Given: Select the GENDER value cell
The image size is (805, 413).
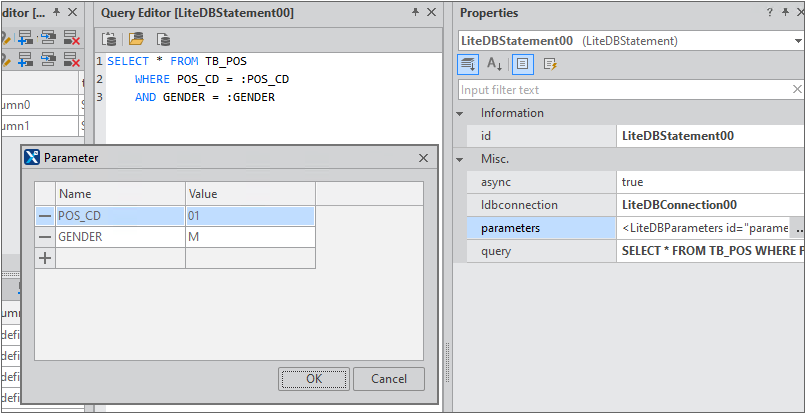Looking at the screenshot, I should pos(250,237).
